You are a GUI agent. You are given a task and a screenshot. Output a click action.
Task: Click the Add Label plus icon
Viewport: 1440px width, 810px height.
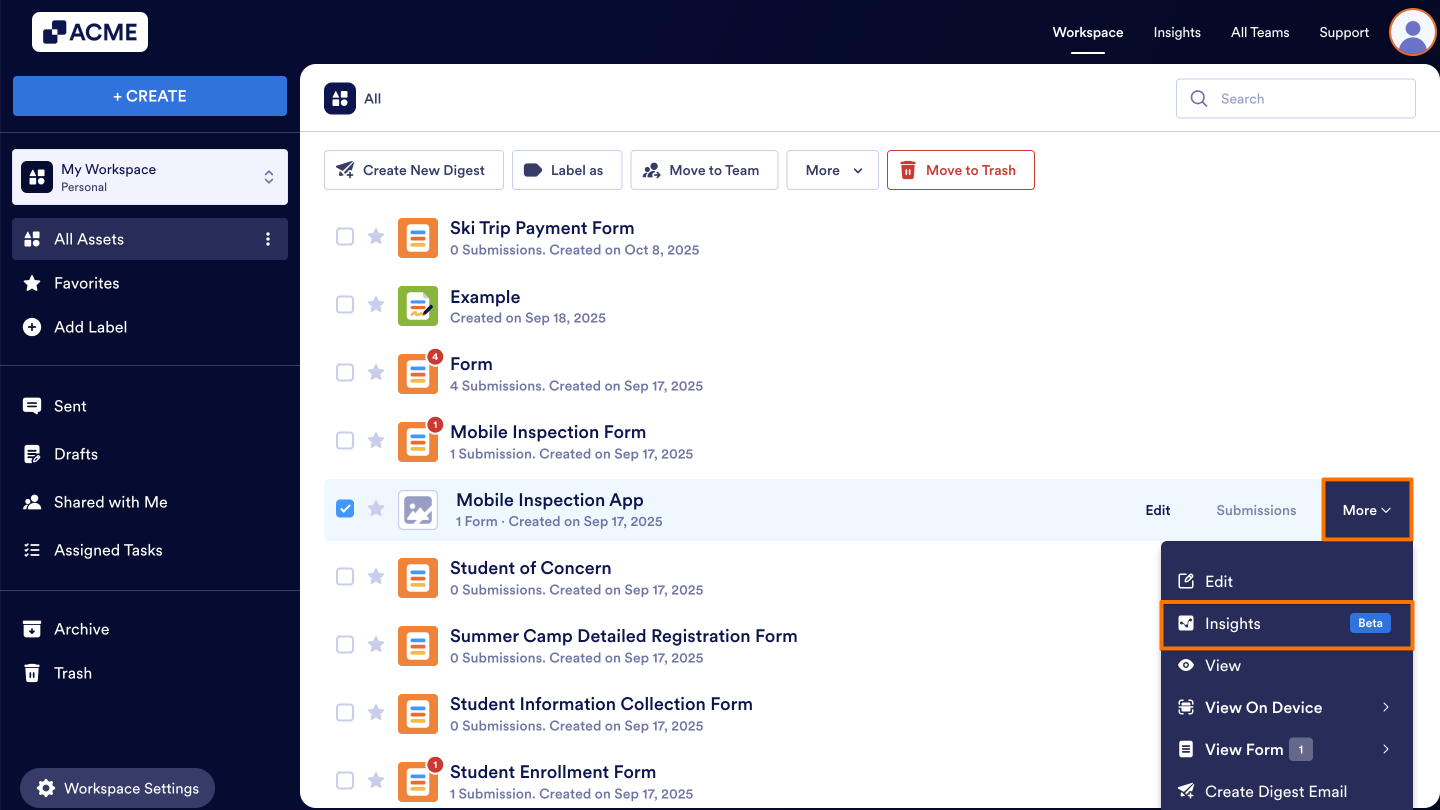[x=33, y=327]
